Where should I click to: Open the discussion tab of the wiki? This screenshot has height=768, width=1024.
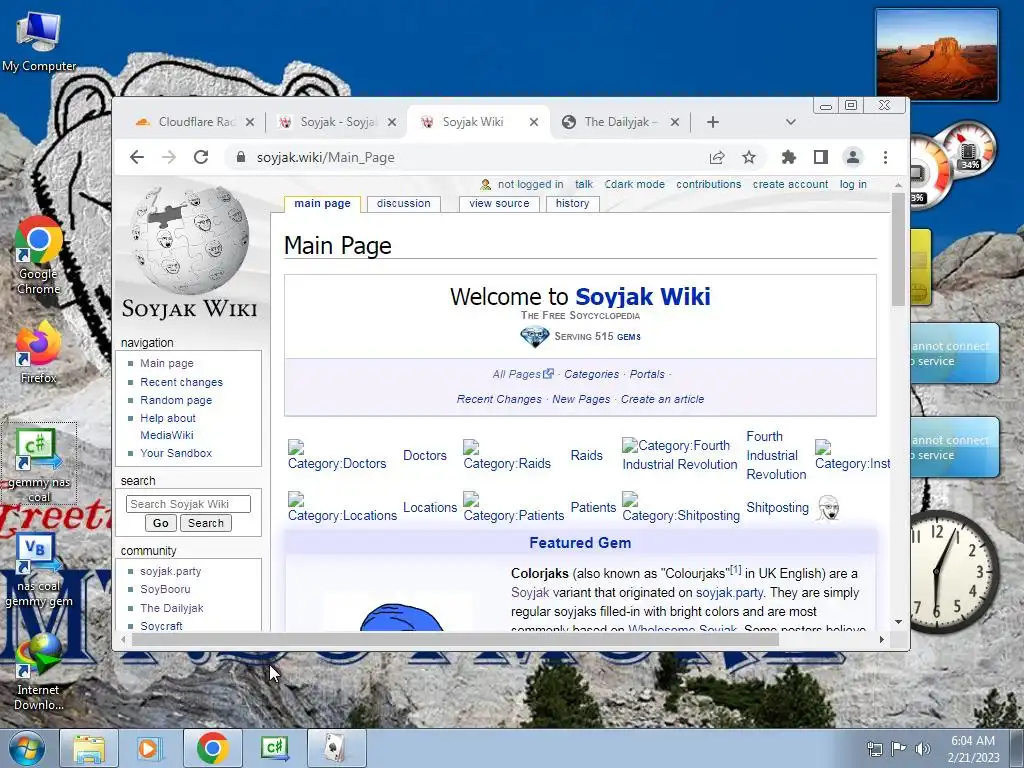click(404, 204)
